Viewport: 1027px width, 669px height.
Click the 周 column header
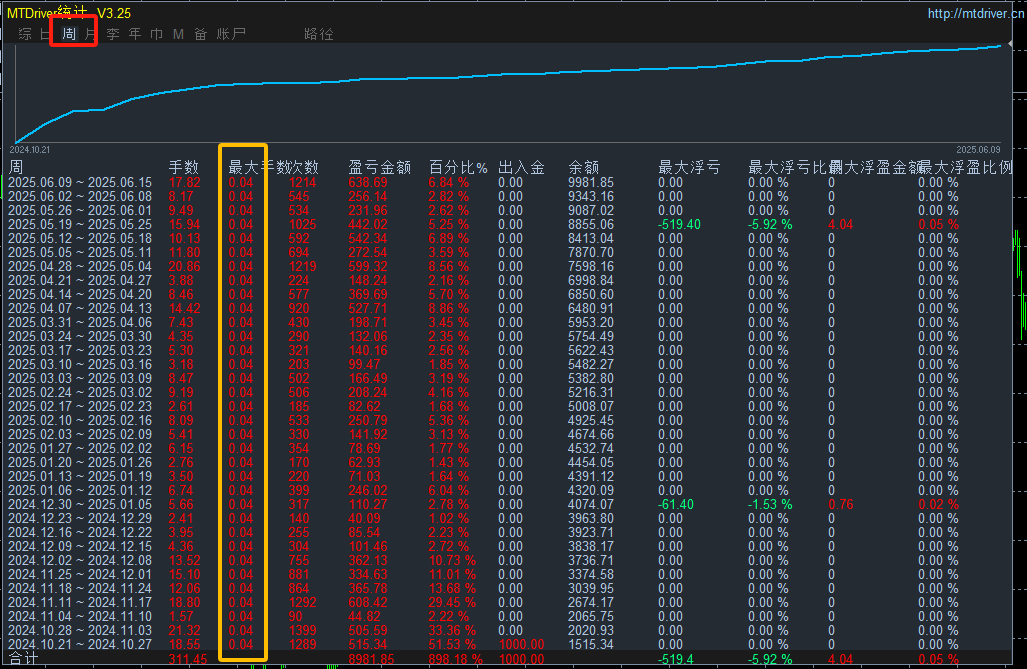[16, 168]
